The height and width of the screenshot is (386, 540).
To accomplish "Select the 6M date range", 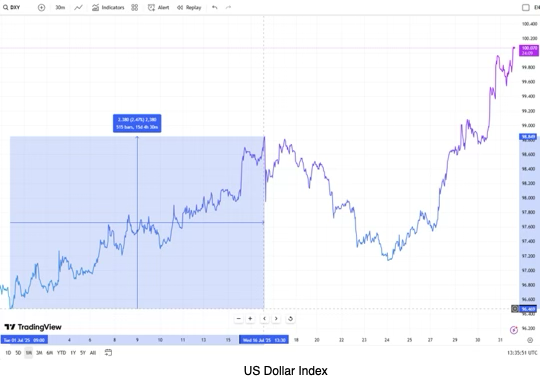I will click(x=50, y=353).
